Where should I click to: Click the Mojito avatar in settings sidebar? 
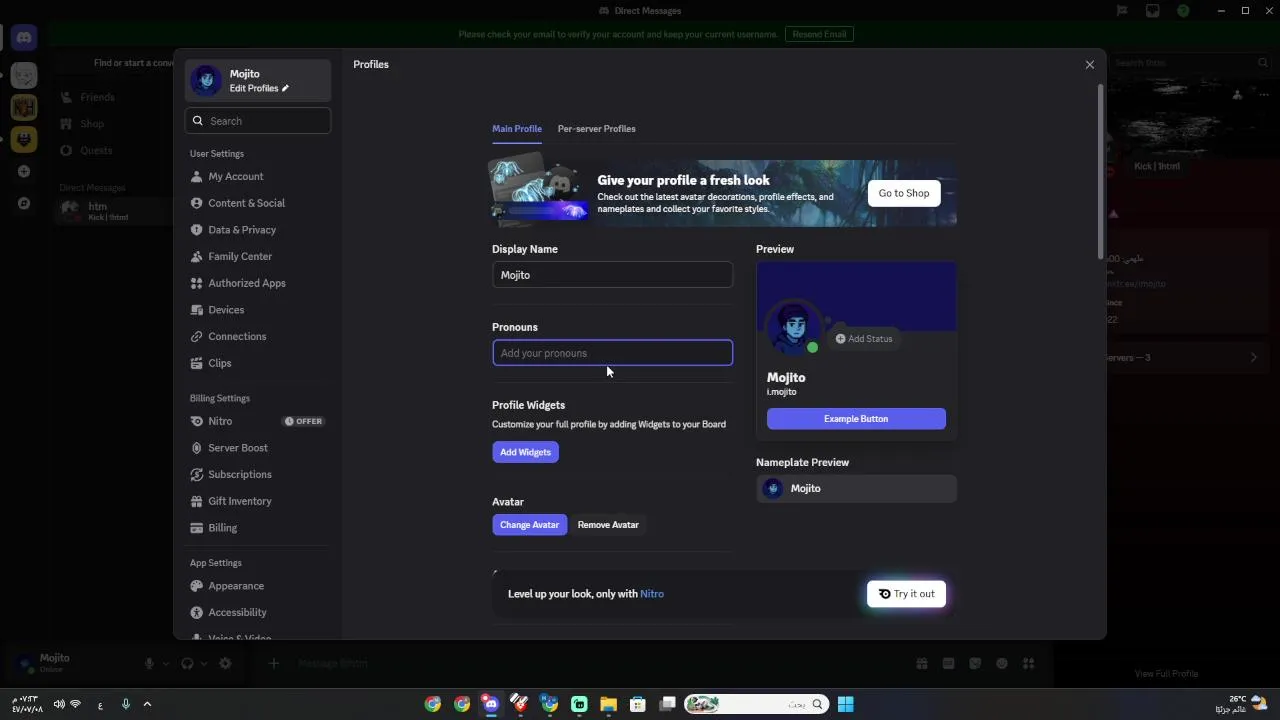coord(205,80)
